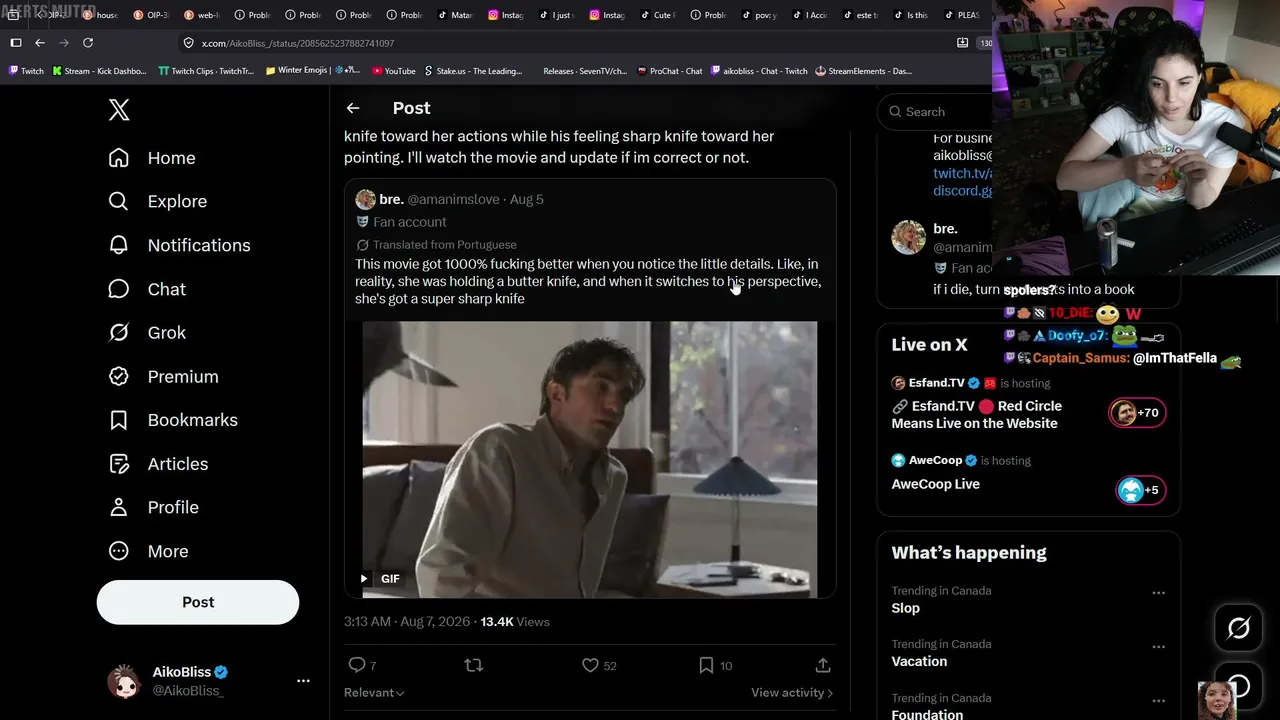Open the Esfand.TV +70 listeners avatar pill
Image resolution: width=1280 pixels, height=720 pixels.
pos(1137,413)
